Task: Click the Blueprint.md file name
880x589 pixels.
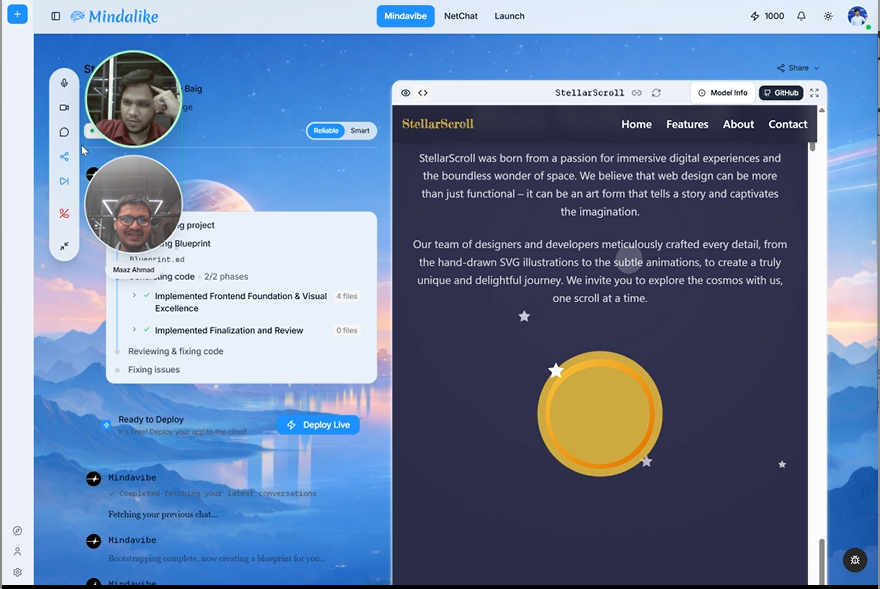Action: tap(157, 259)
